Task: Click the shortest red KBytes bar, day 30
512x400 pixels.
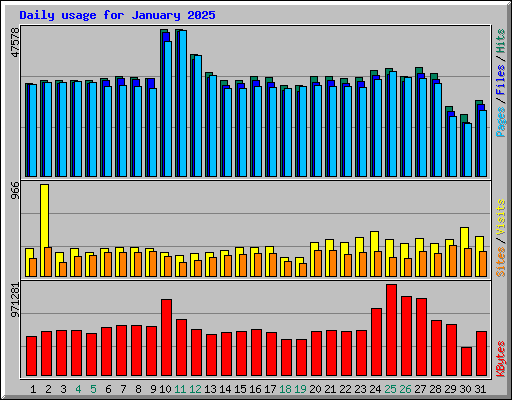Action: pyautogui.click(x=466, y=362)
